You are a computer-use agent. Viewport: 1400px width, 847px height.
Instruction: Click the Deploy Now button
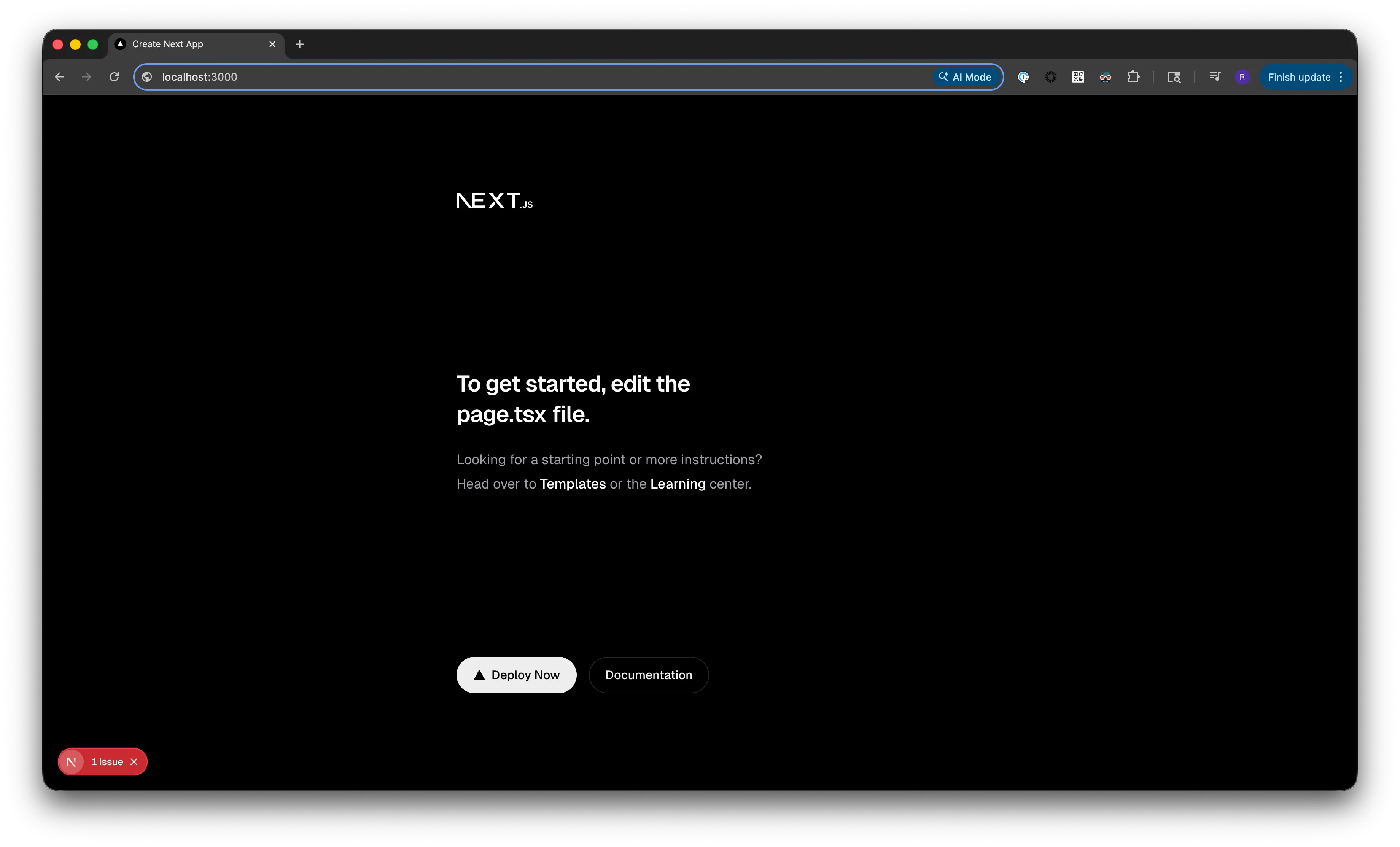coord(517,675)
